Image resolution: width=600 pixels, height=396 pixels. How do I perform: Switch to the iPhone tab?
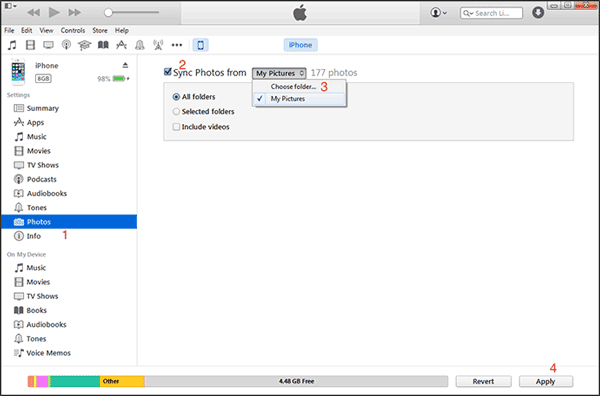(300, 45)
